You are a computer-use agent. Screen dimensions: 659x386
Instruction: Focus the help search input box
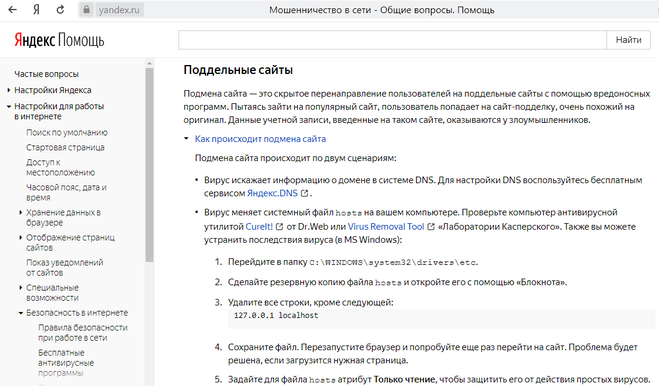[x=392, y=40]
